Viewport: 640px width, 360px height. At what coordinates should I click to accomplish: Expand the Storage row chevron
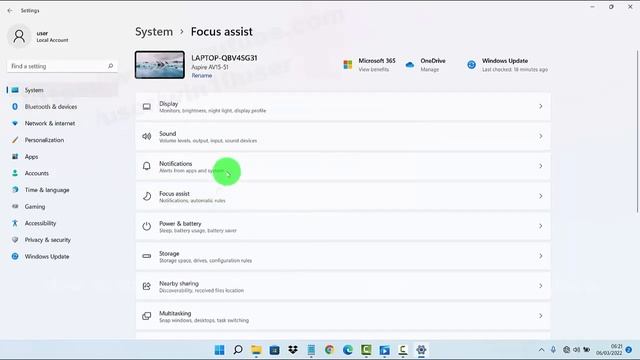click(x=540, y=256)
